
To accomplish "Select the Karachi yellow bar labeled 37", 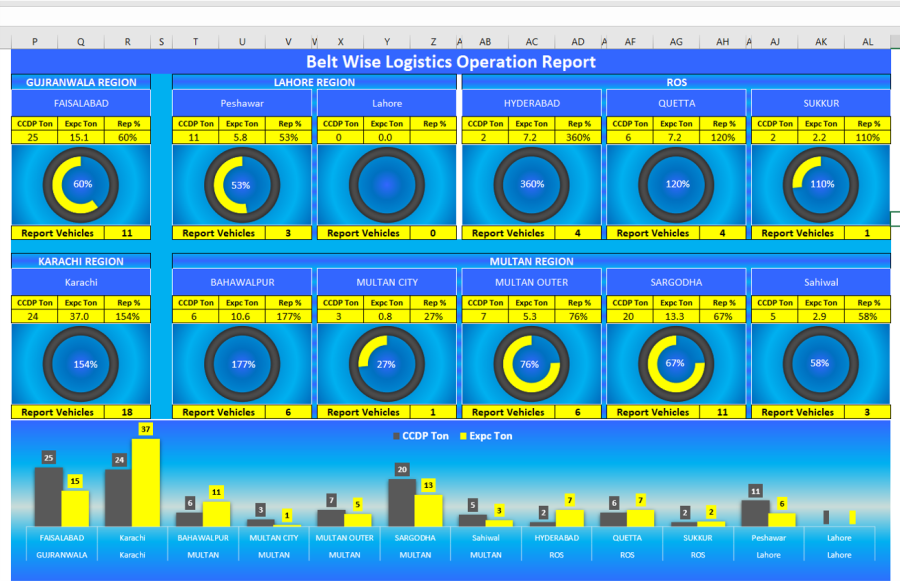I will 146,483.
